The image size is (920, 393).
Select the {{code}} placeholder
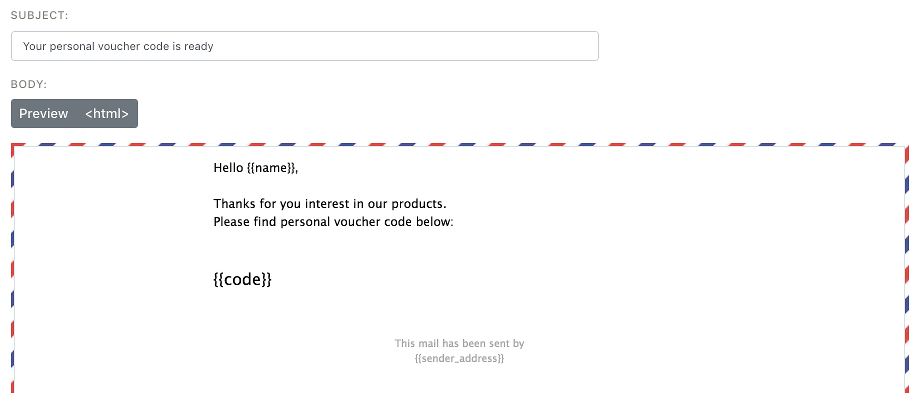point(242,279)
